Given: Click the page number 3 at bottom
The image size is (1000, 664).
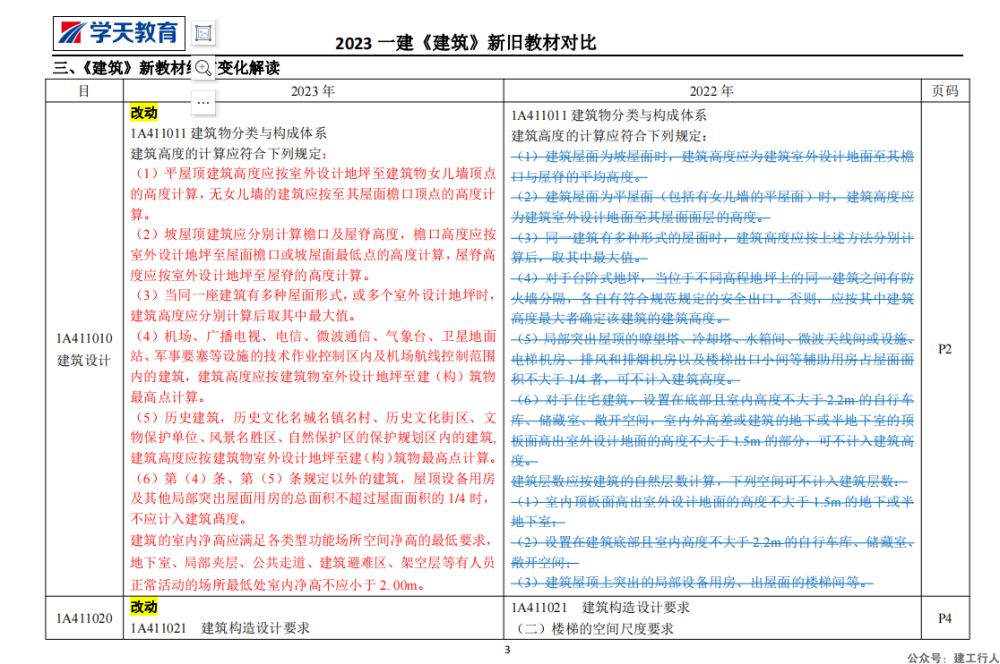Looking at the screenshot, I should [508, 650].
